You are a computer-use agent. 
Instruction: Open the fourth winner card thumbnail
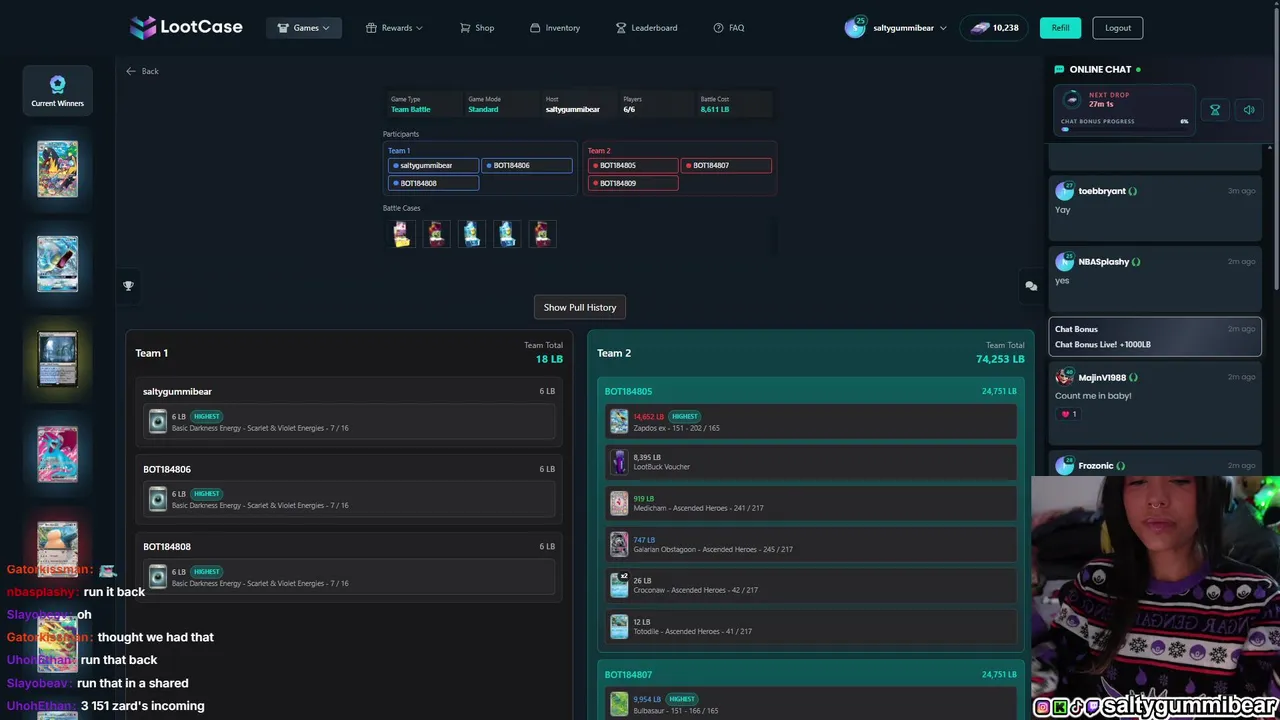coord(57,454)
